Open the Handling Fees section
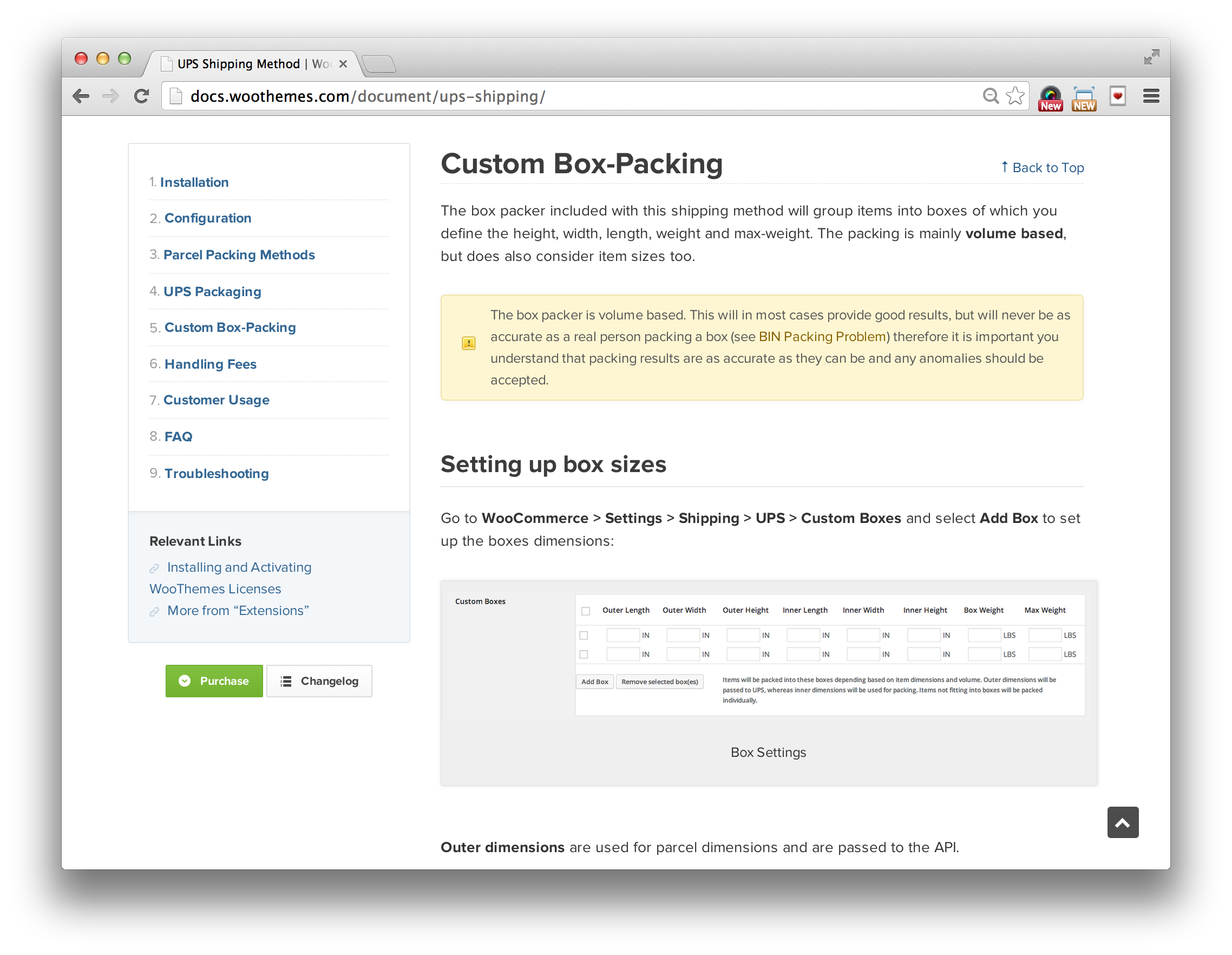 click(211, 364)
